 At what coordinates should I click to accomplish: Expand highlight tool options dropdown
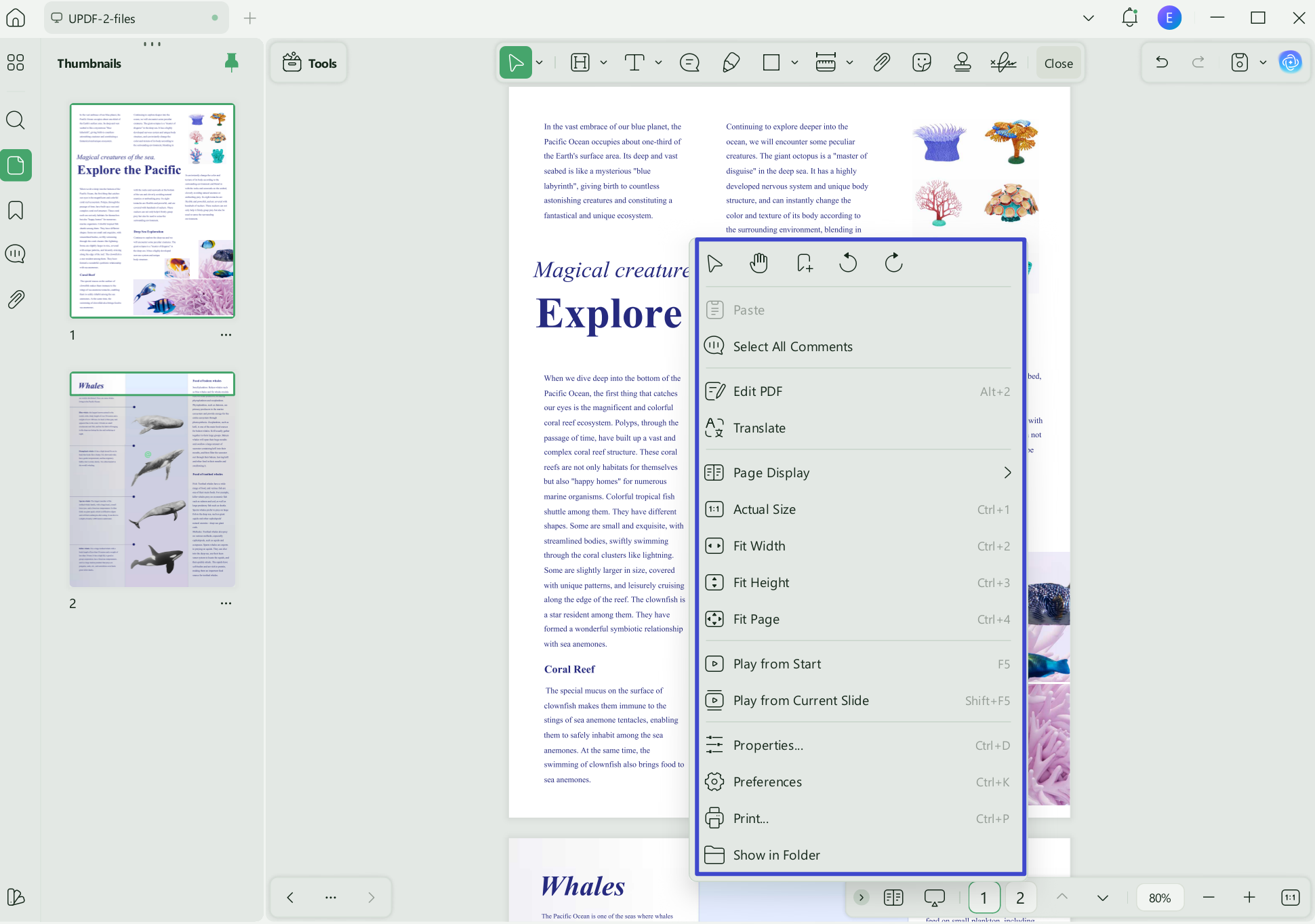pyautogui.click(x=603, y=63)
